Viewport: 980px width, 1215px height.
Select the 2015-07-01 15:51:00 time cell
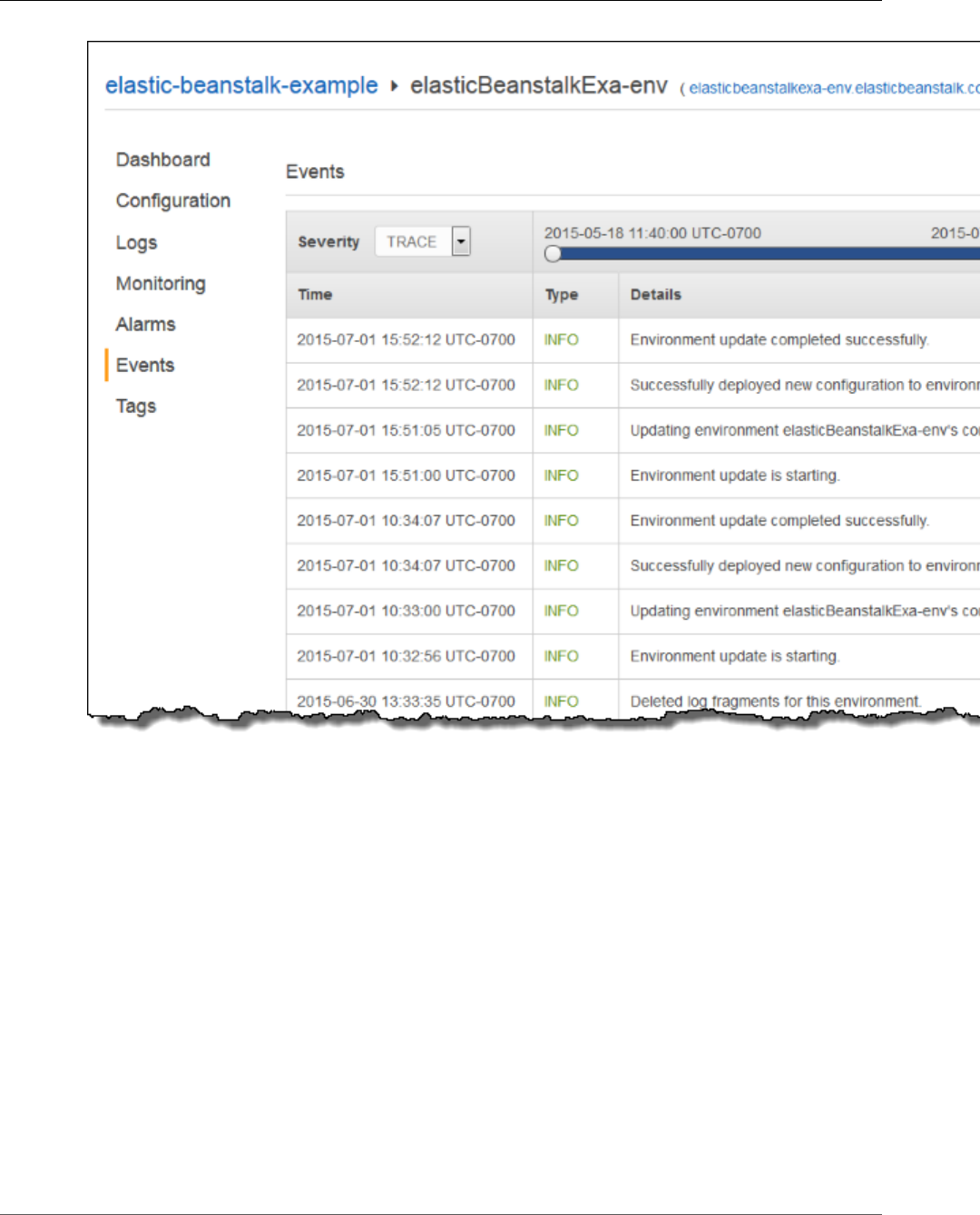[406, 475]
